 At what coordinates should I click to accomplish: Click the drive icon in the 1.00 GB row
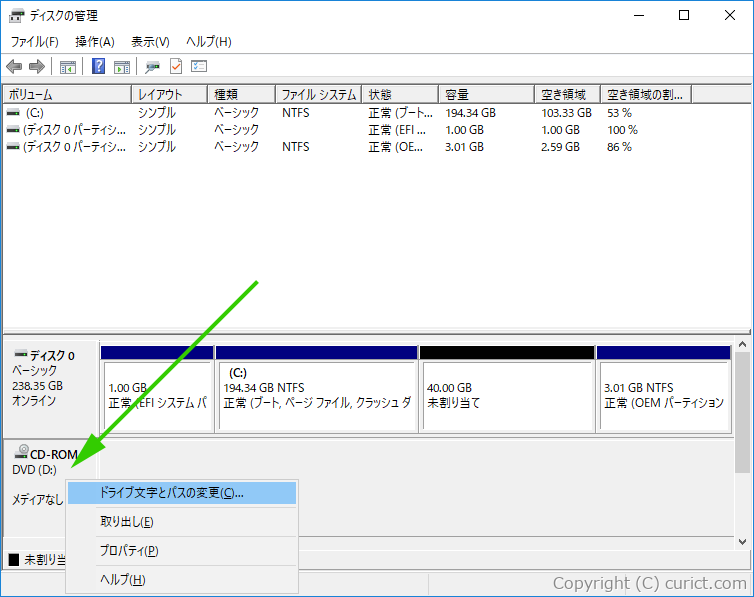coord(13,130)
